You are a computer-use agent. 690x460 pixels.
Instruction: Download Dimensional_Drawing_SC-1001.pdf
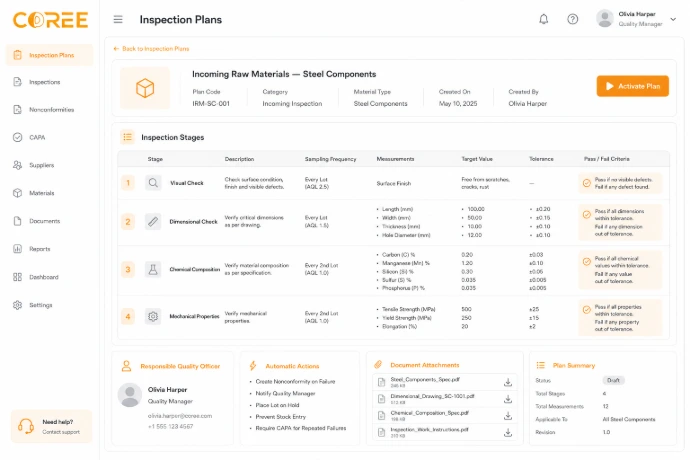(x=508, y=399)
